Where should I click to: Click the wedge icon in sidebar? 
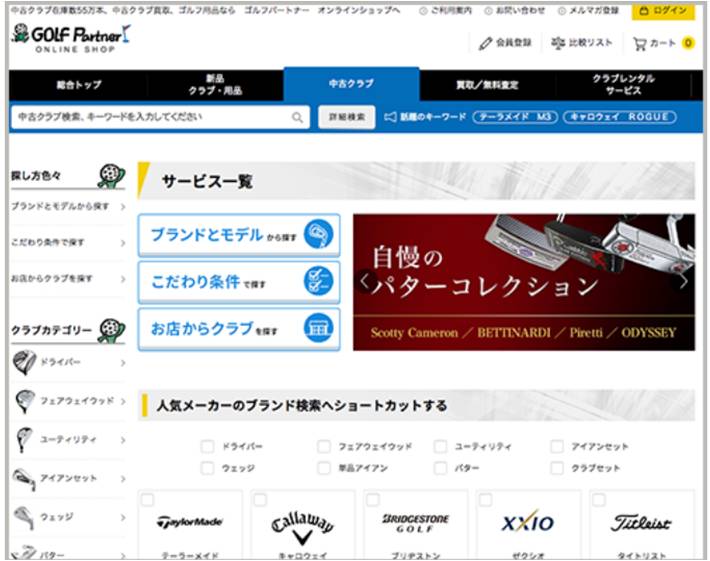click(24, 518)
